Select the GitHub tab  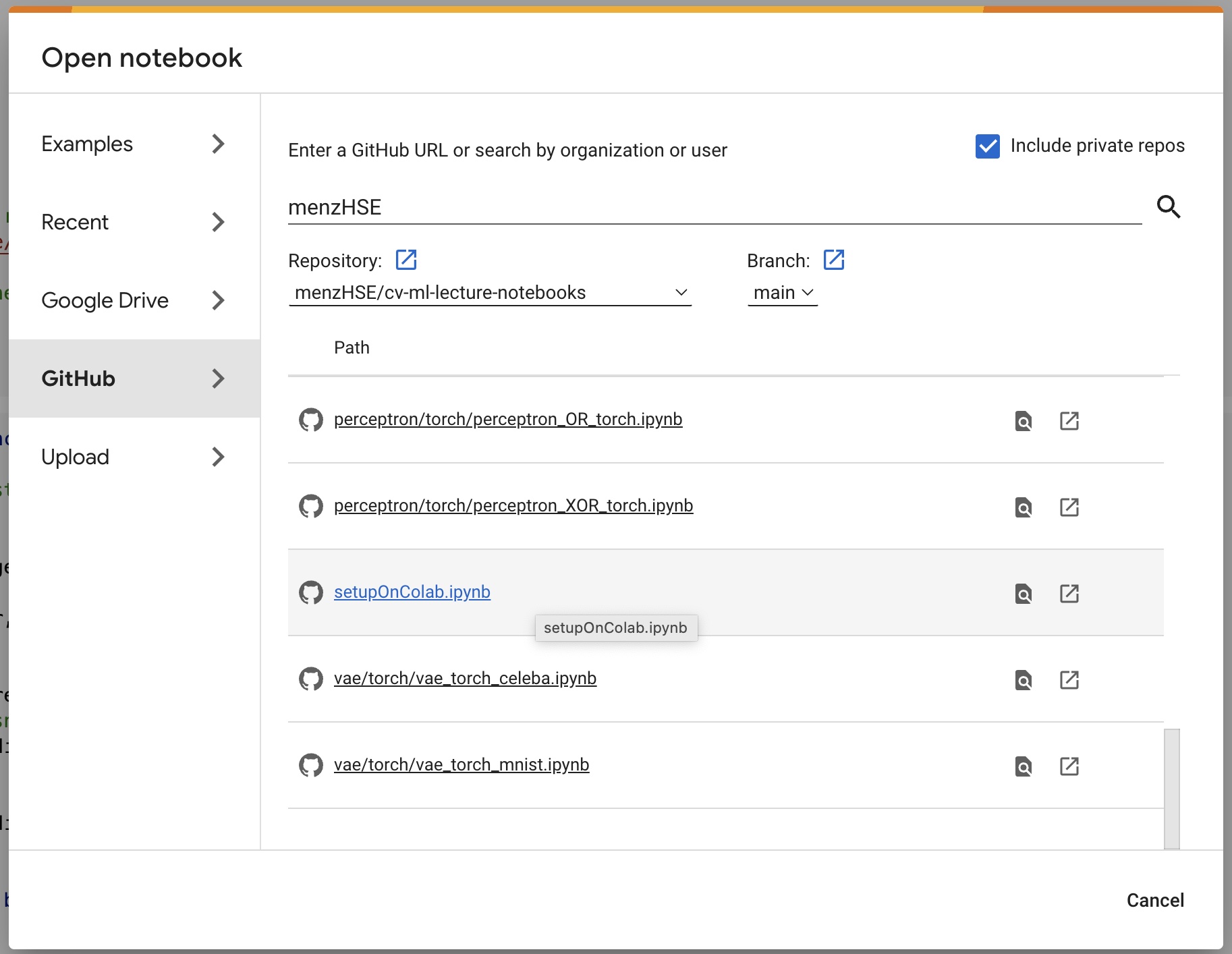click(x=134, y=378)
